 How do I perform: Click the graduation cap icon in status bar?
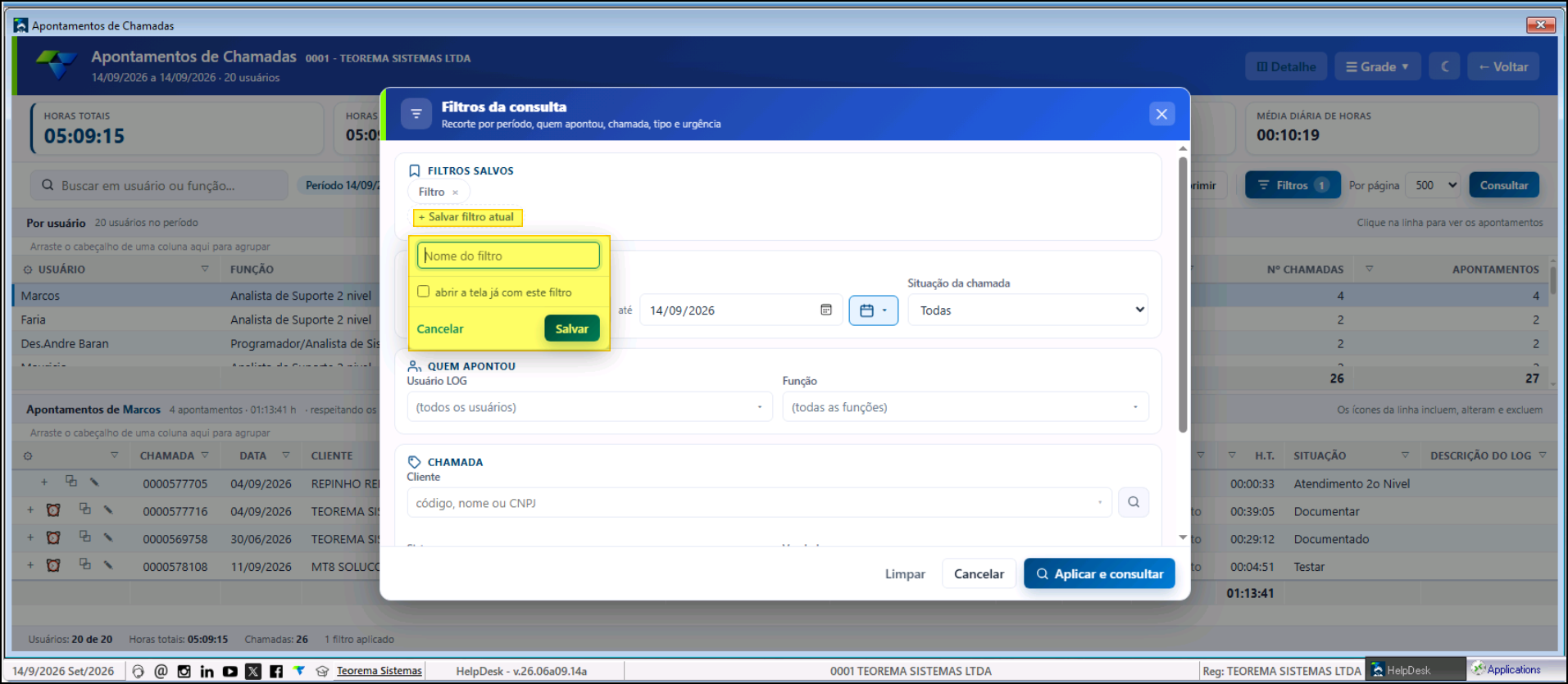[x=322, y=671]
